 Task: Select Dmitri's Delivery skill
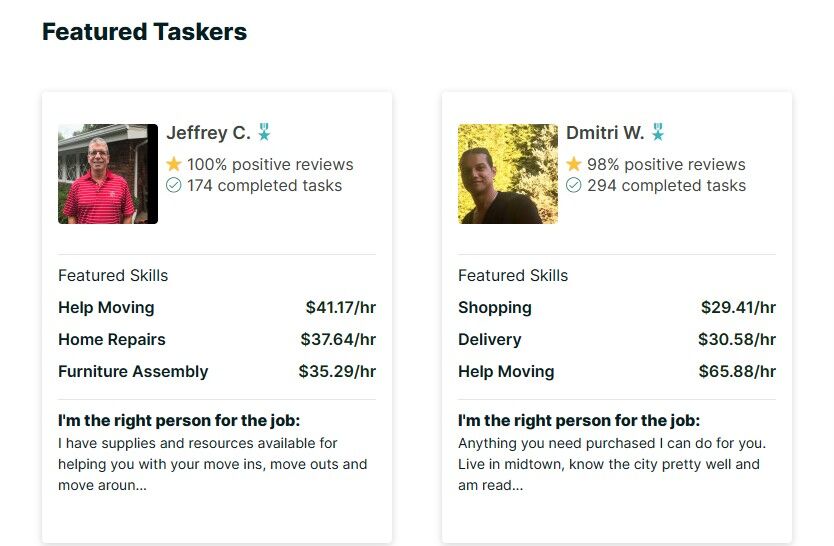click(x=490, y=340)
